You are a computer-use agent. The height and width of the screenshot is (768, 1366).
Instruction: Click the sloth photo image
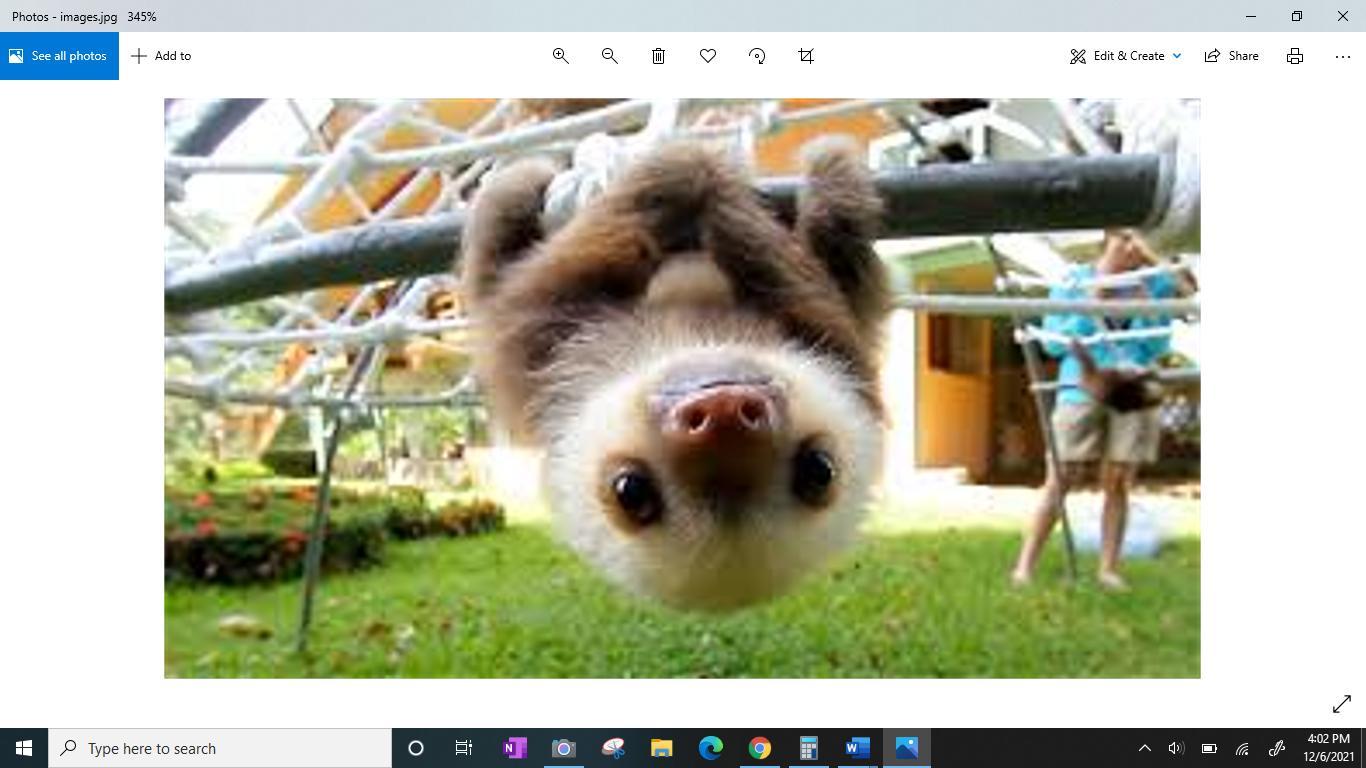(682, 388)
